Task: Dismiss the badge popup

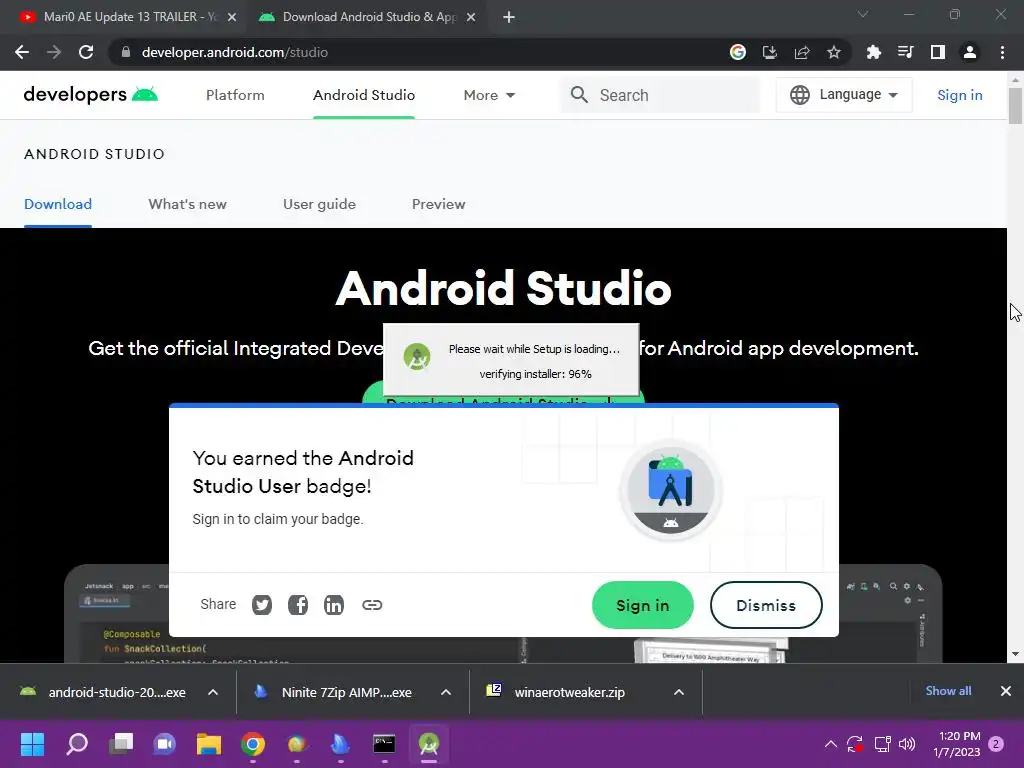Action: [766, 605]
